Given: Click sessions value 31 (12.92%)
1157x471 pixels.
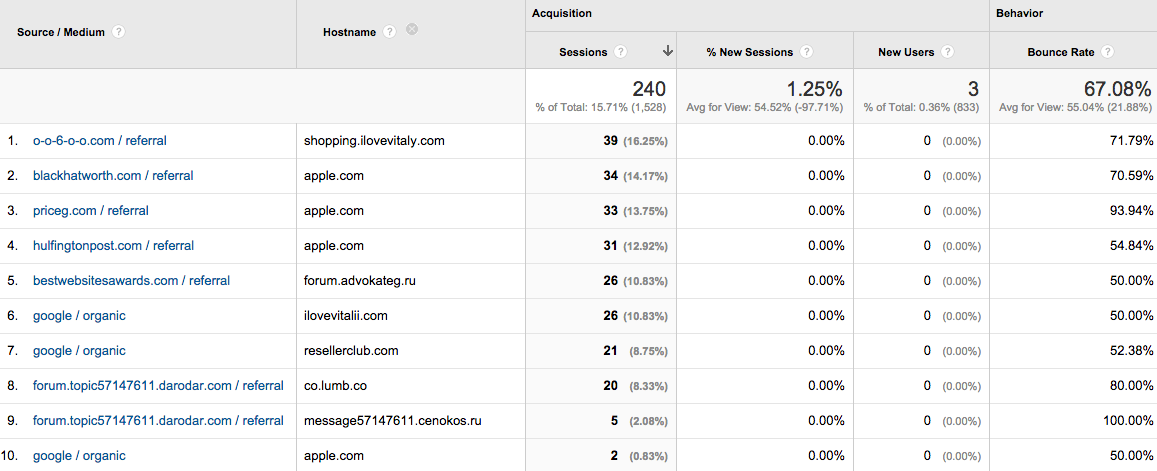Looking at the screenshot, I should coord(635,245).
